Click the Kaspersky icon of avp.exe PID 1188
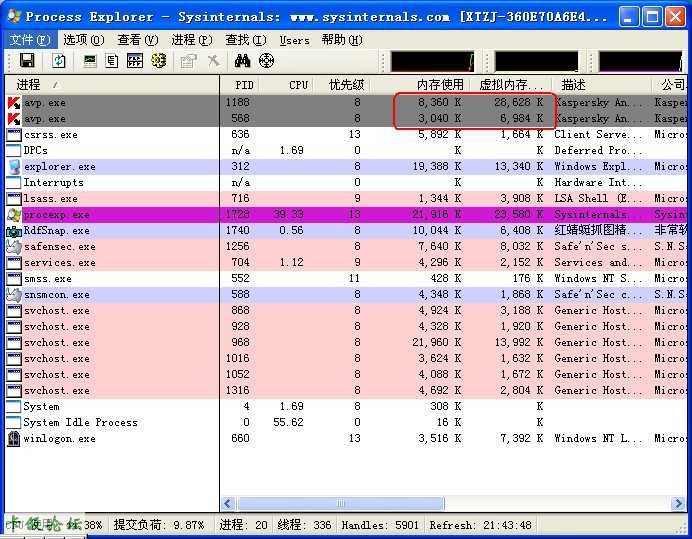Screen dimensions: 692x539 coord(14,103)
